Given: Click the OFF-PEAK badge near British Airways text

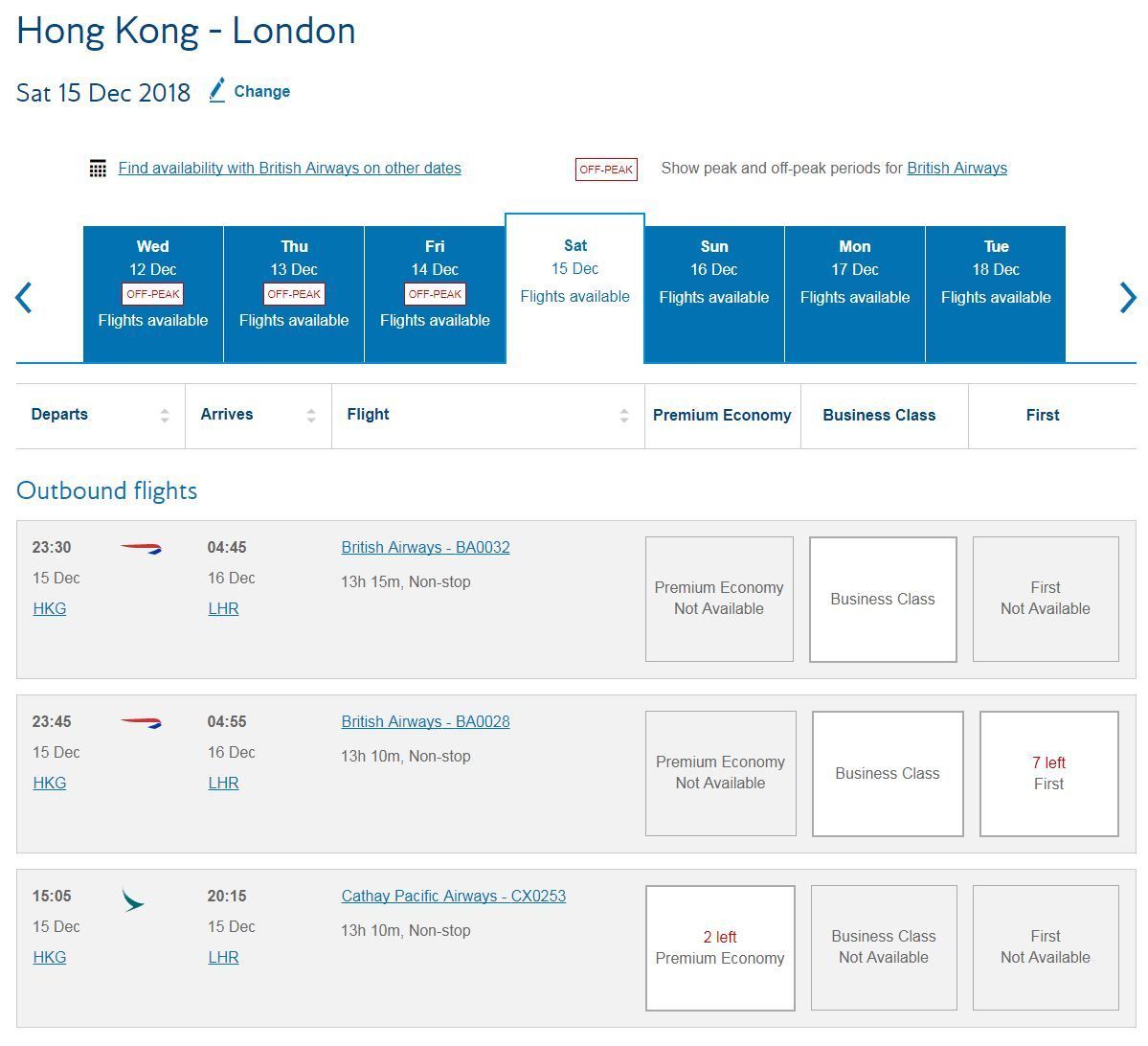Looking at the screenshot, I should pyautogui.click(x=605, y=170).
